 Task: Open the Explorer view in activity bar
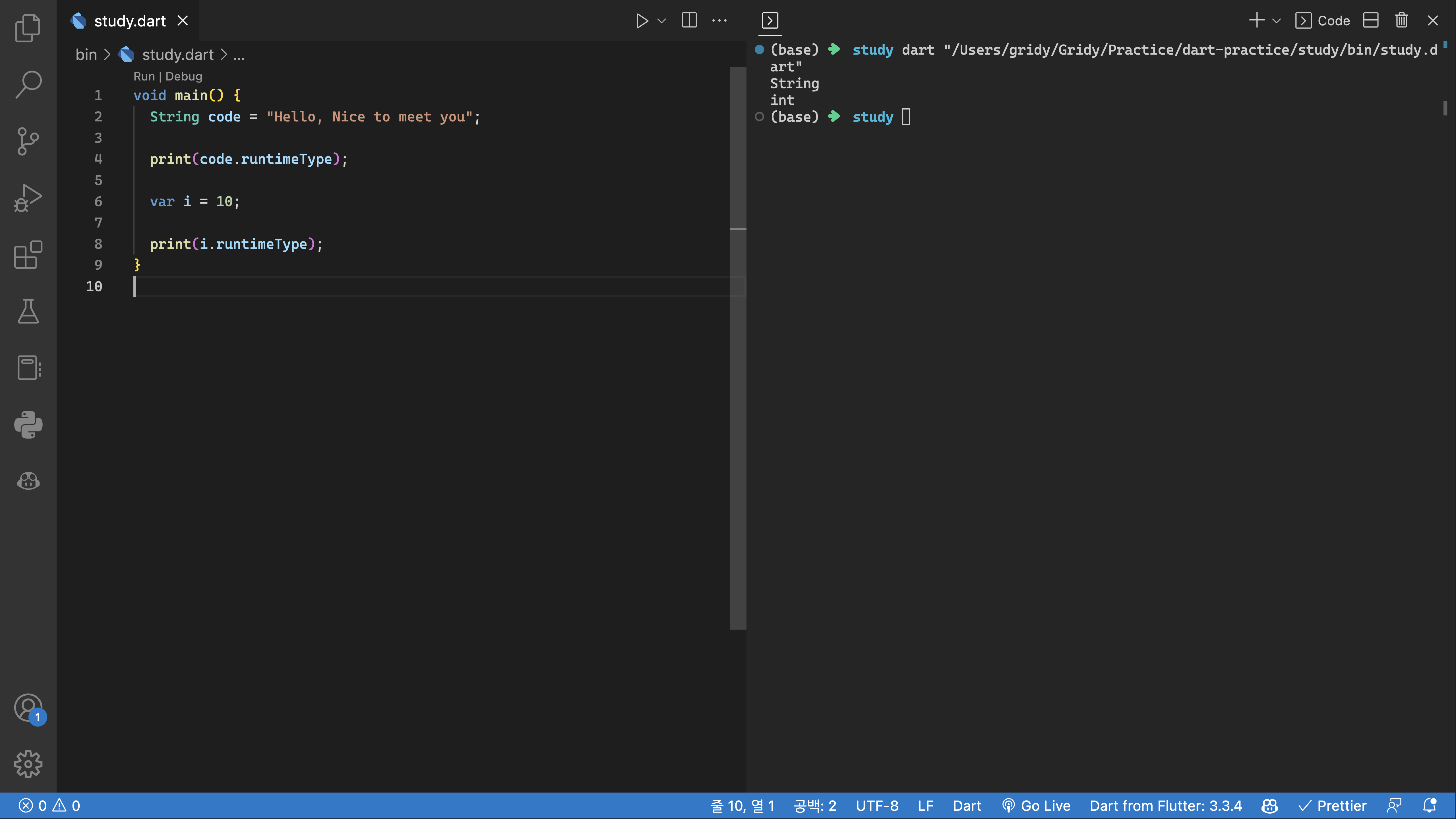(28, 28)
